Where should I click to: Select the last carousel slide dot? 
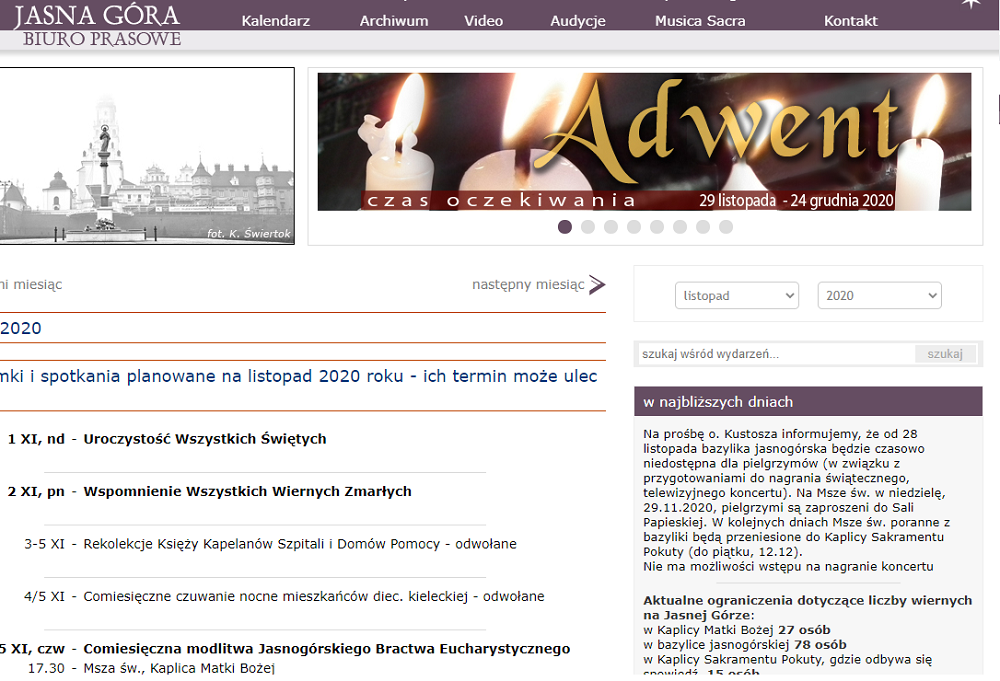point(726,227)
